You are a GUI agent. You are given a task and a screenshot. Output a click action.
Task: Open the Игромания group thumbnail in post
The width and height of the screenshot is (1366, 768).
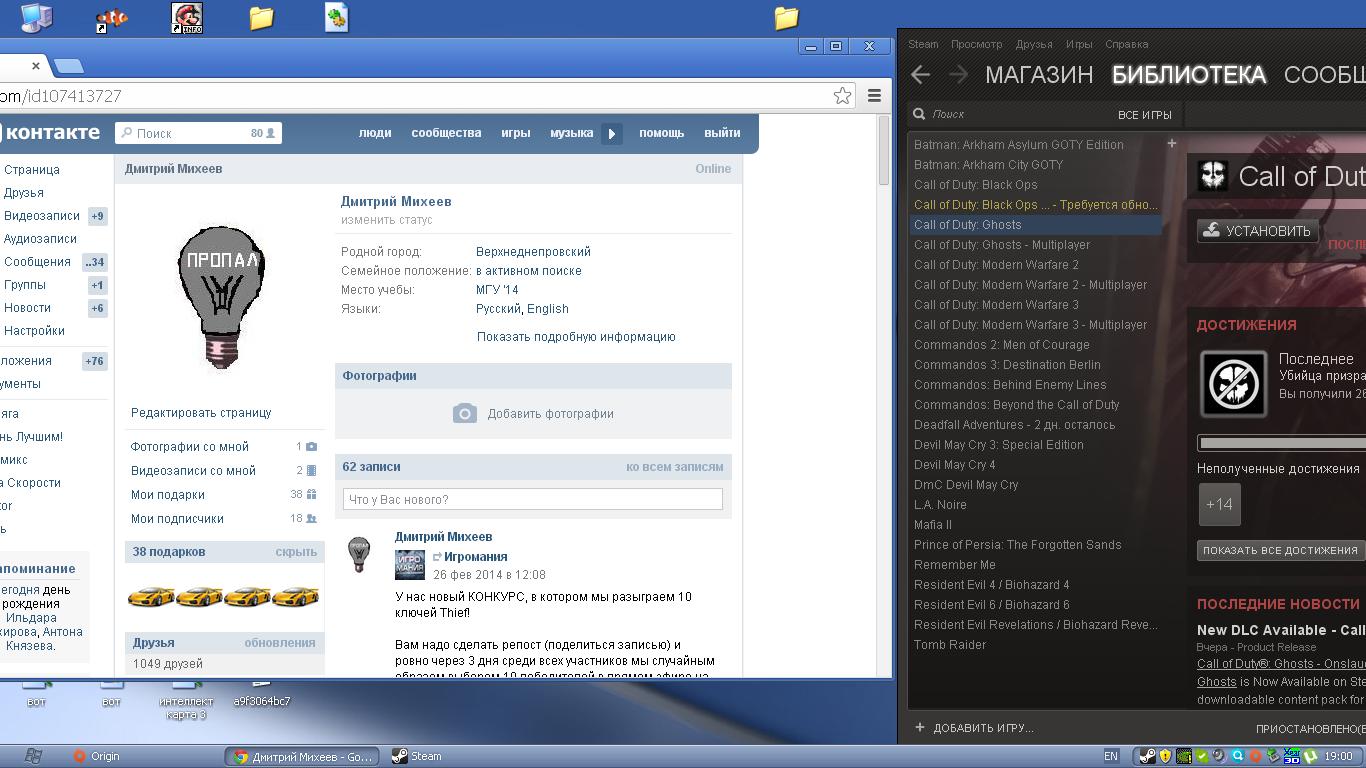(x=410, y=565)
